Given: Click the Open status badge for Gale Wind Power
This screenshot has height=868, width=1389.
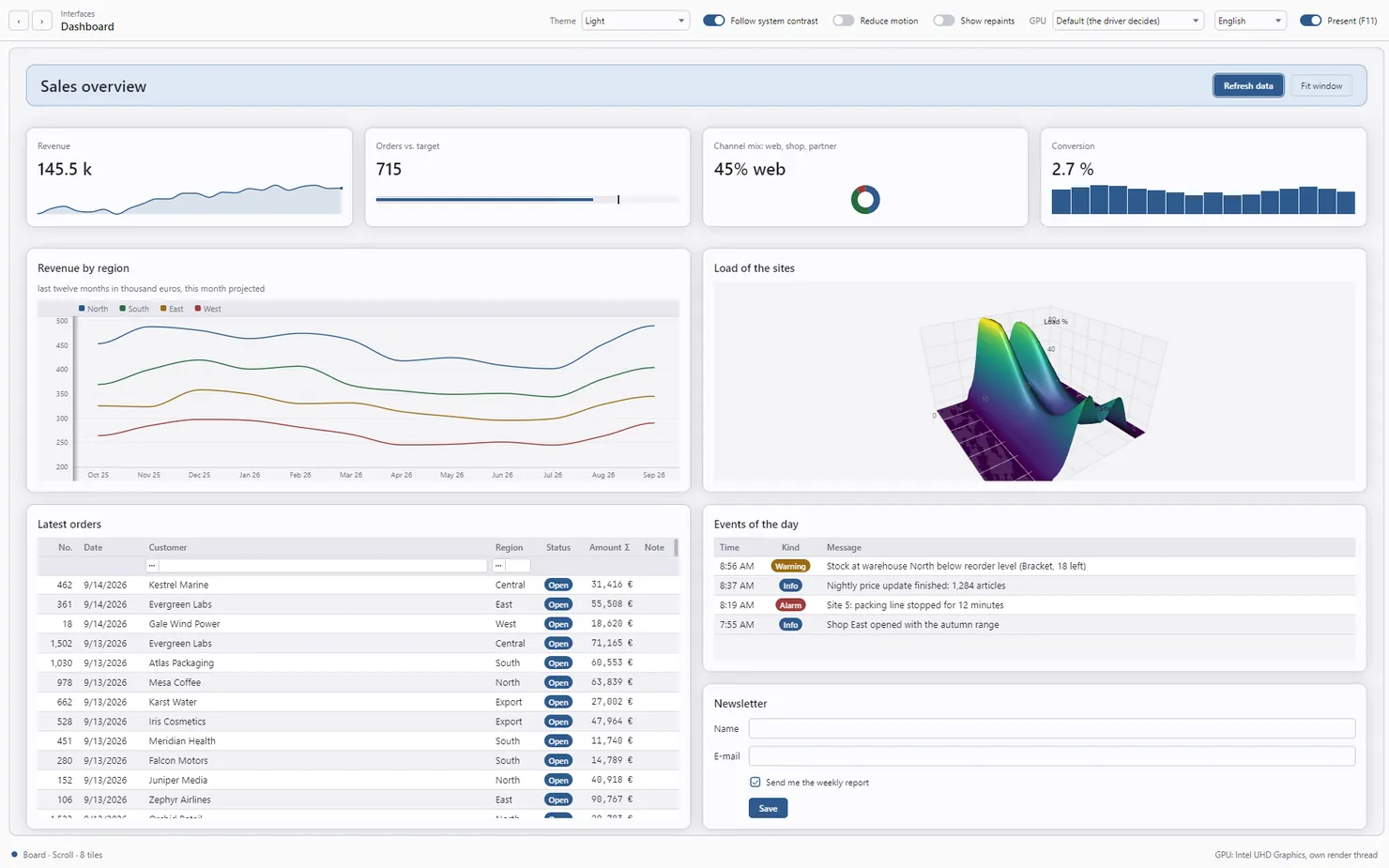Looking at the screenshot, I should [558, 624].
